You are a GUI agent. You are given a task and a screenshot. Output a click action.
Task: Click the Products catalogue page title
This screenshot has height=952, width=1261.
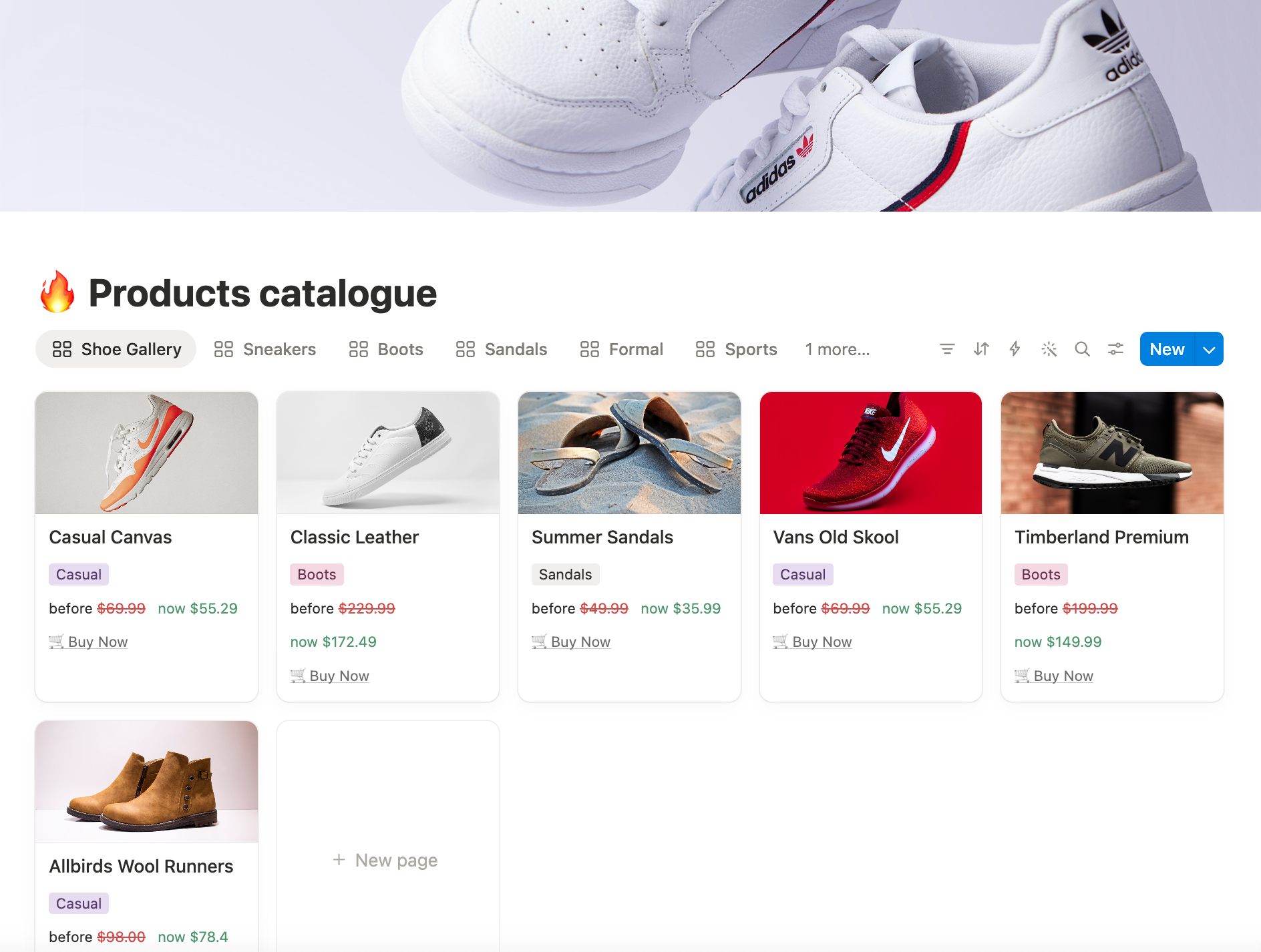[x=262, y=293]
